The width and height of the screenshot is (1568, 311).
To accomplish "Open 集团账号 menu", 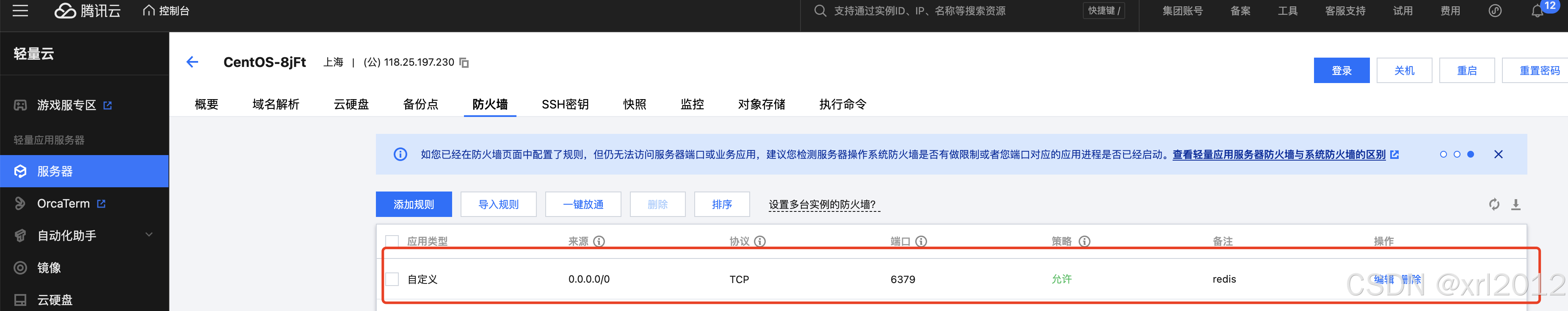I will point(1182,11).
